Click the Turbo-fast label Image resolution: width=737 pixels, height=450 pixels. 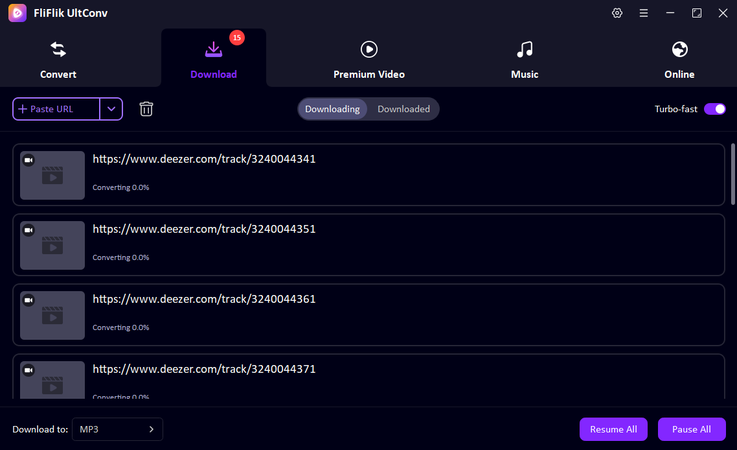point(676,109)
